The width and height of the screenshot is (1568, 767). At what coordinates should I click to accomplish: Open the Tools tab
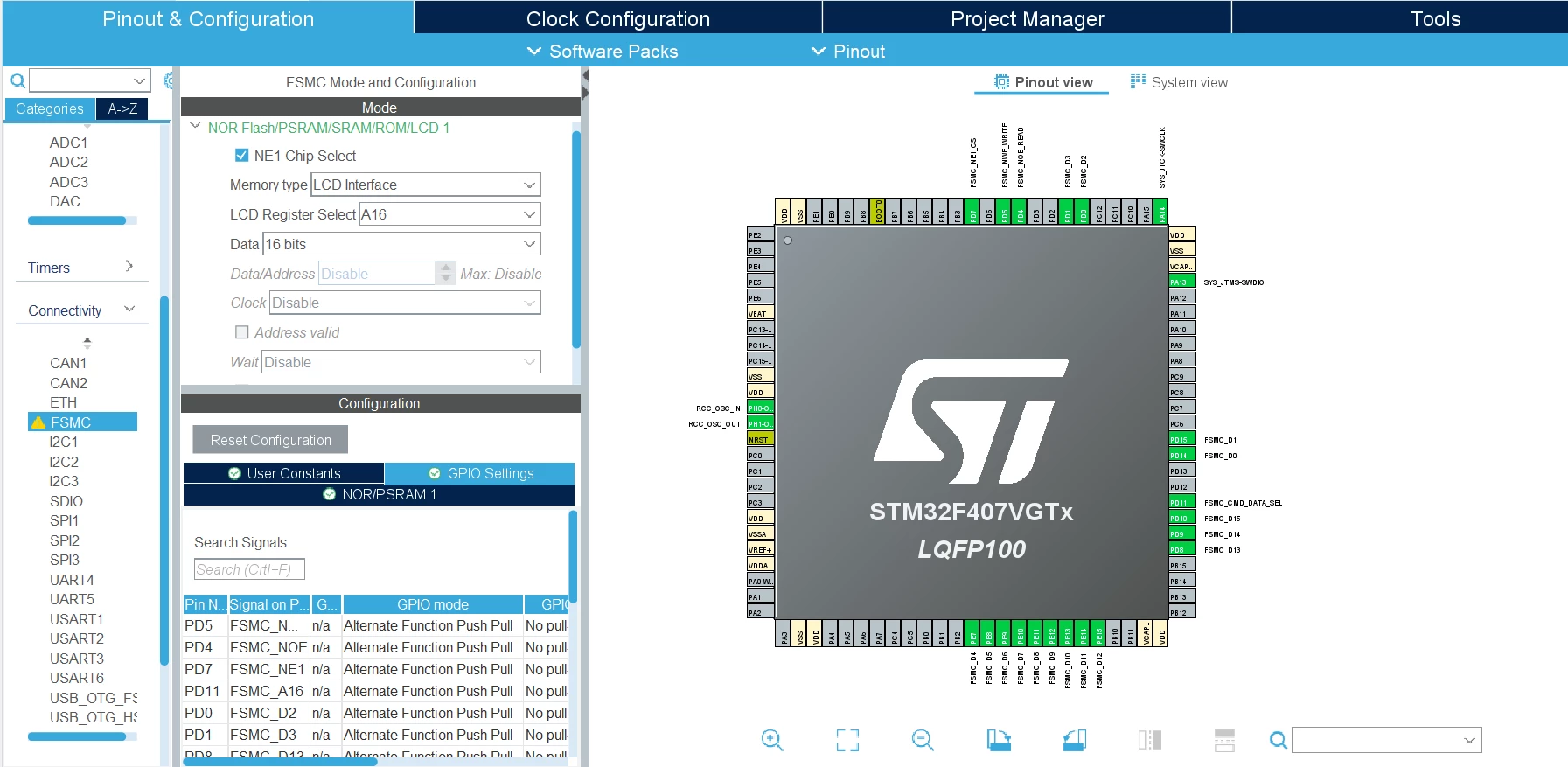click(1435, 18)
